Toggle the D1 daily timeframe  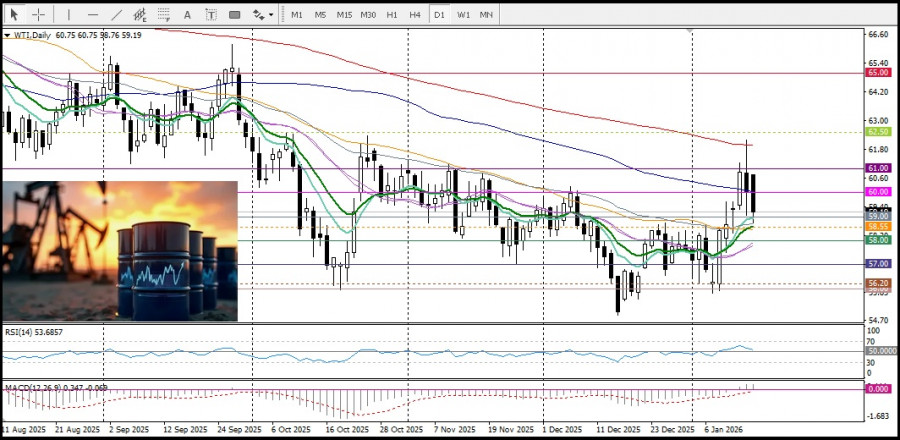click(x=439, y=15)
